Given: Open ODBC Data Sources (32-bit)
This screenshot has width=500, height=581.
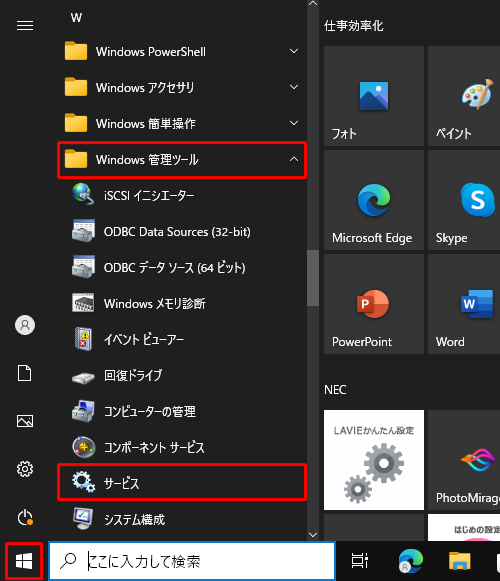Looking at the screenshot, I should tap(182, 232).
